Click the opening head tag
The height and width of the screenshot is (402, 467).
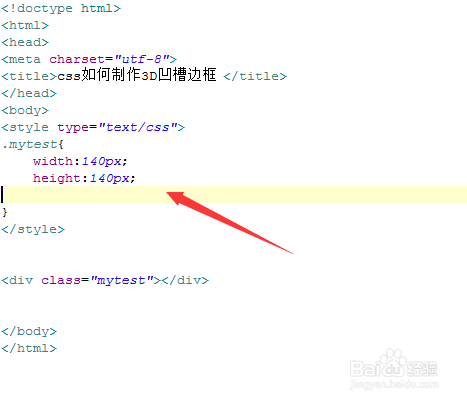[x=25, y=42]
